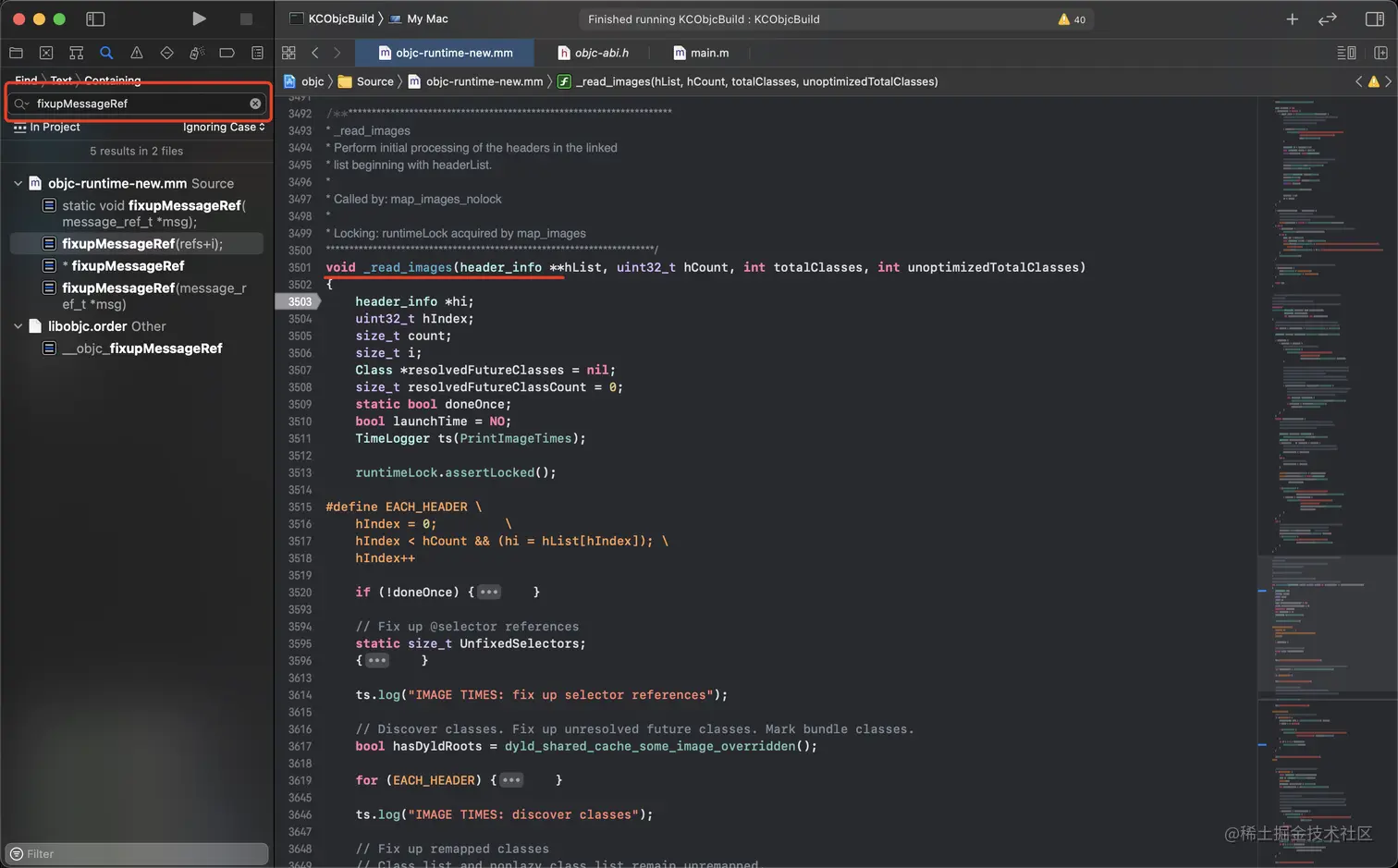Screen dimensions: 1398x868
Task: Open the Find navigator
Action: 106,53
